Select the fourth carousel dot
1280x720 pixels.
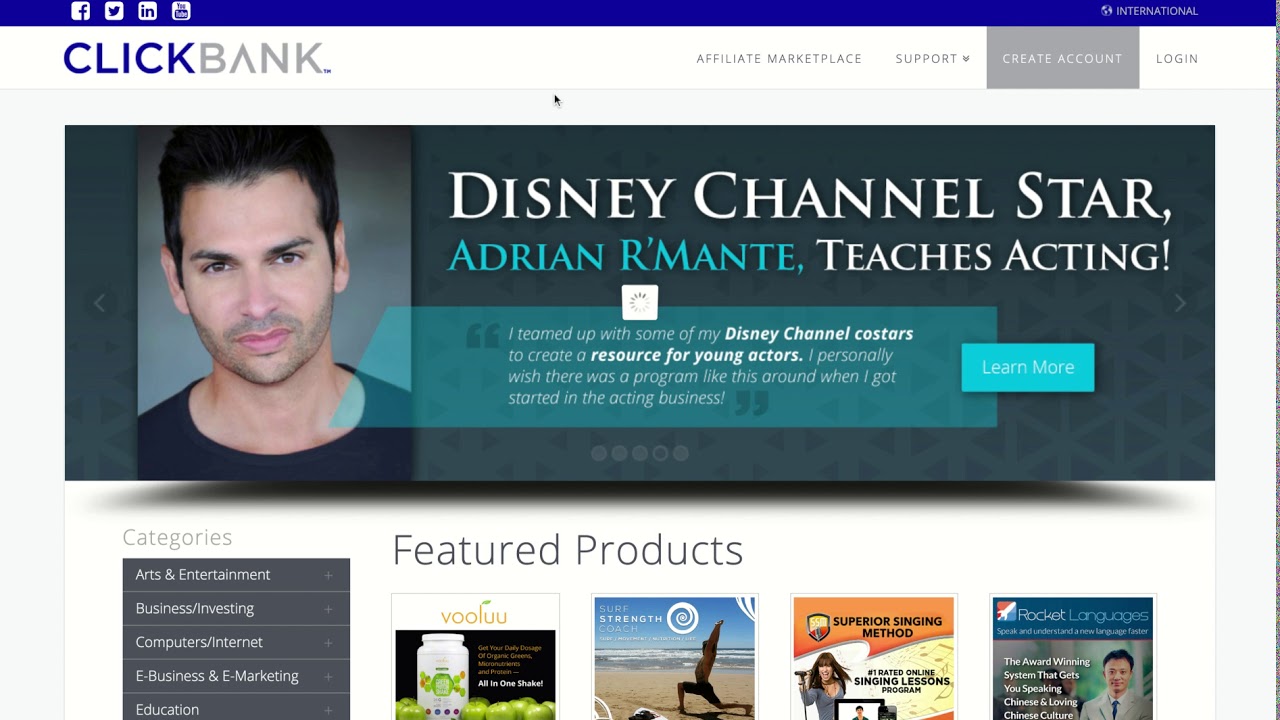tap(660, 453)
